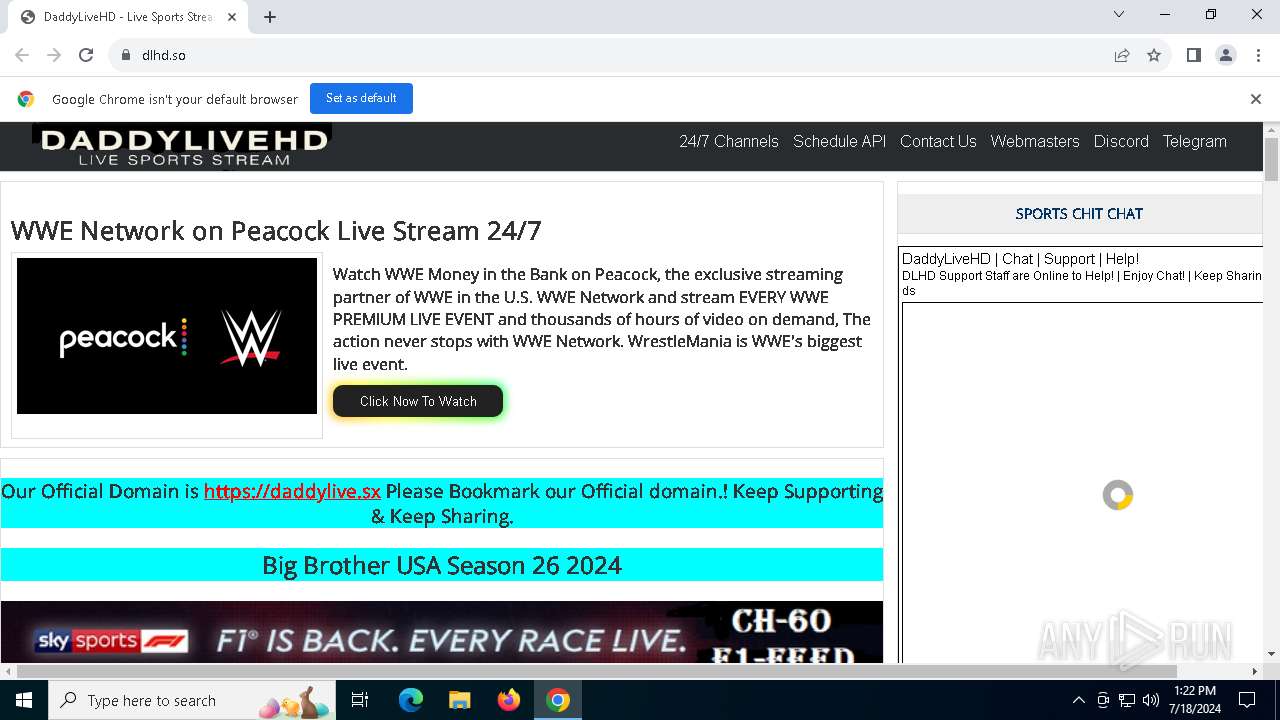Screen dimensions: 1280x720
Task: Launch Microsoft Edge from the taskbar
Action: pos(411,700)
